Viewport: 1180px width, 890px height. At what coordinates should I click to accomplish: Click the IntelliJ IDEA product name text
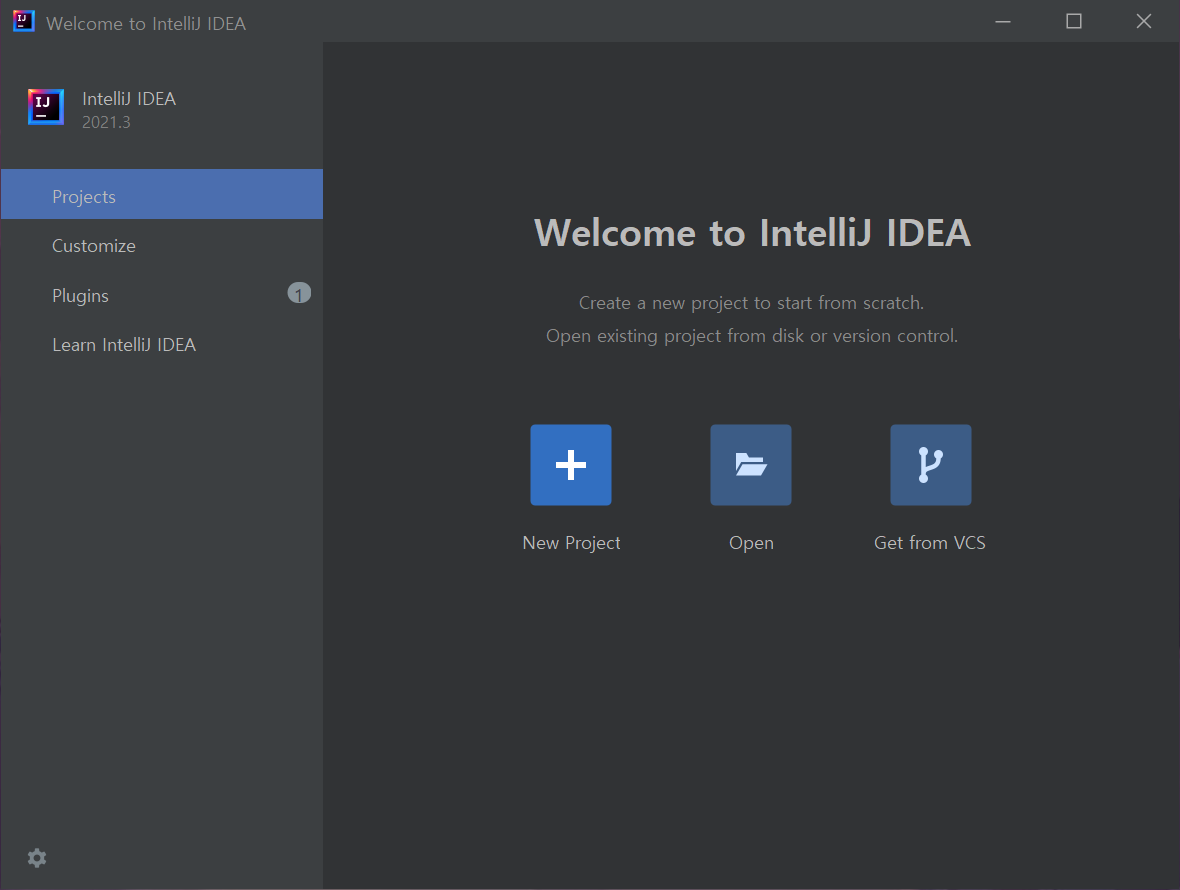pos(129,99)
